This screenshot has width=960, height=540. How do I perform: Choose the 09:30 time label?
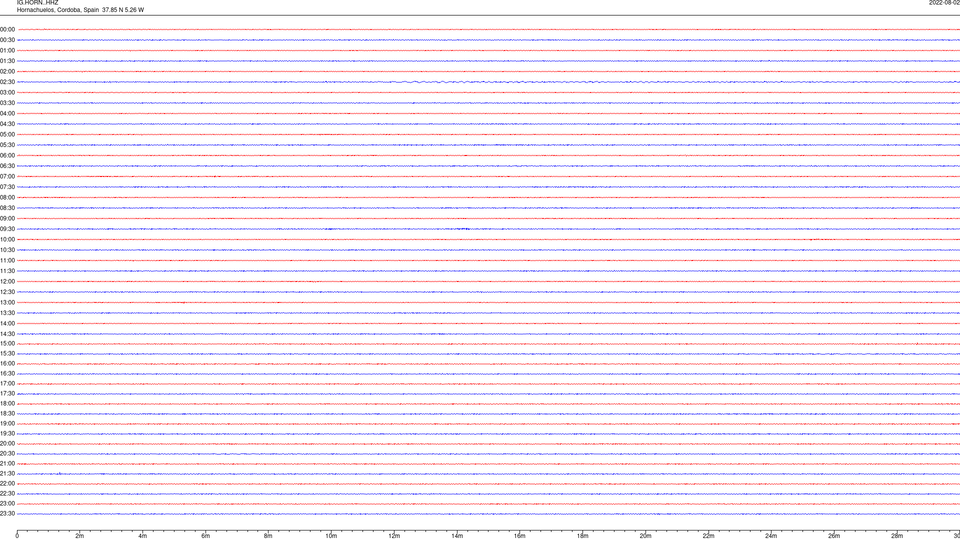point(7,229)
